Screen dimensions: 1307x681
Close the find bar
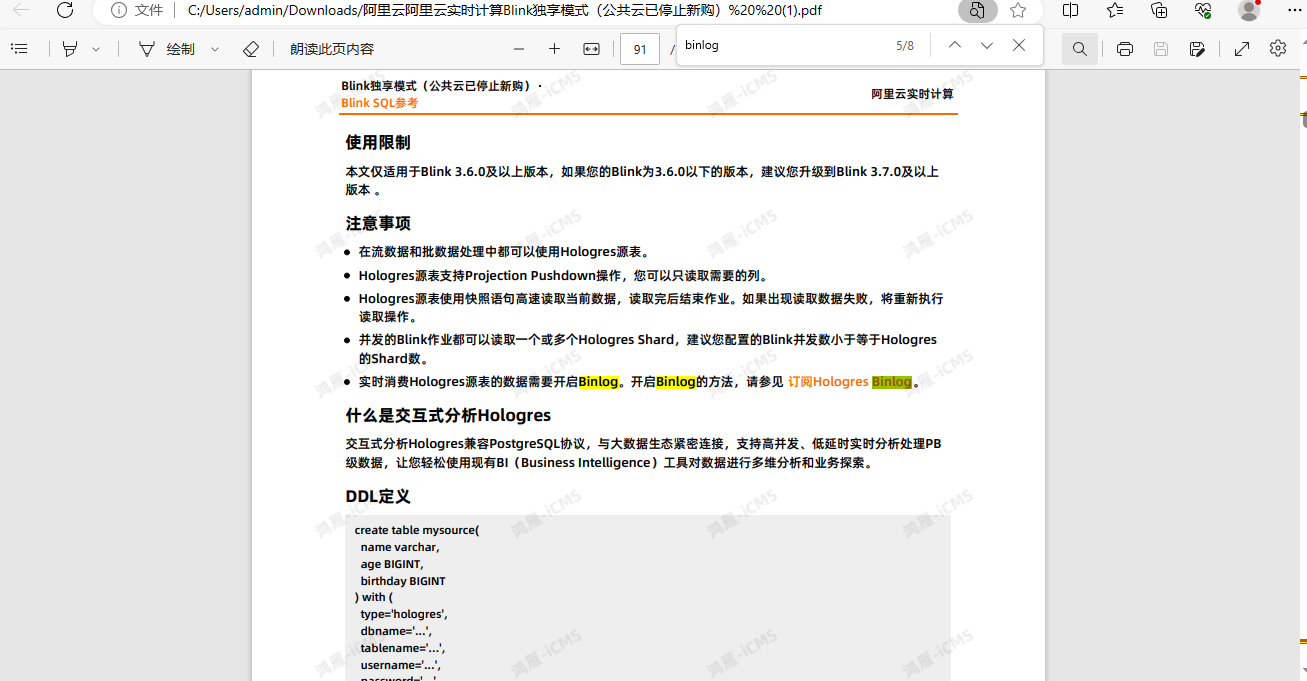tap(1019, 45)
